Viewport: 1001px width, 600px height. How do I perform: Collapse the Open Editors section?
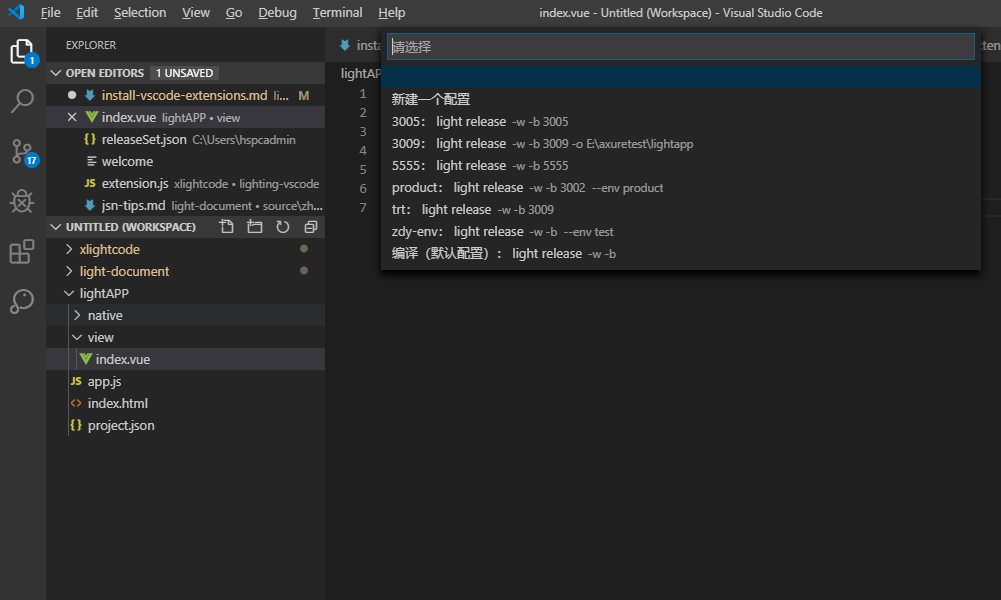[x=57, y=73]
